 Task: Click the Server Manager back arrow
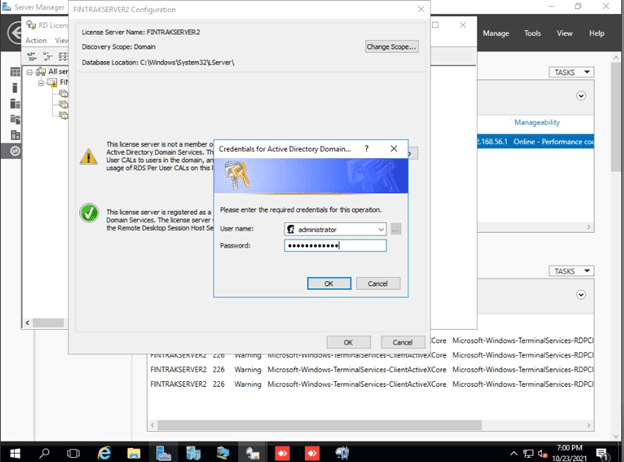(15, 33)
